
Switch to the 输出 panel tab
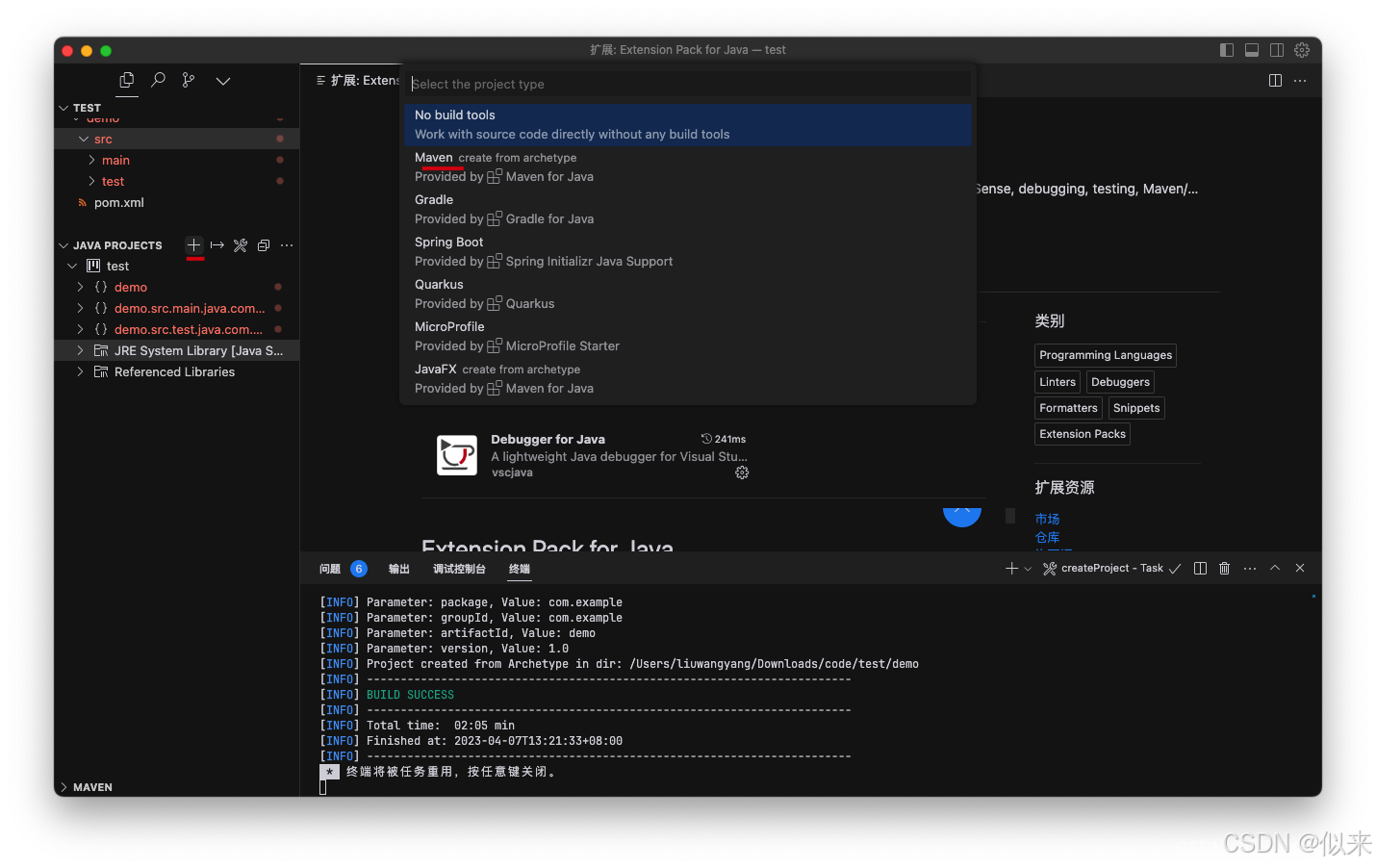pos(399,569)
